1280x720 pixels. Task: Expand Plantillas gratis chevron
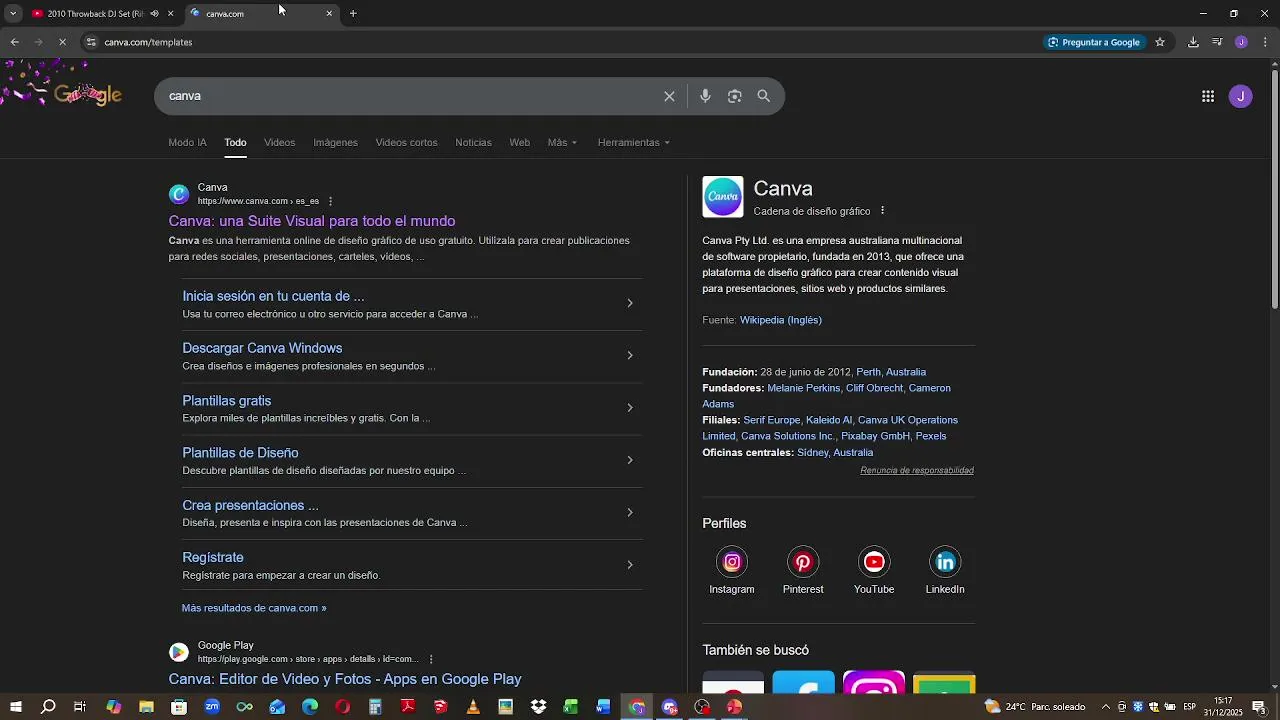coord(630,408)
